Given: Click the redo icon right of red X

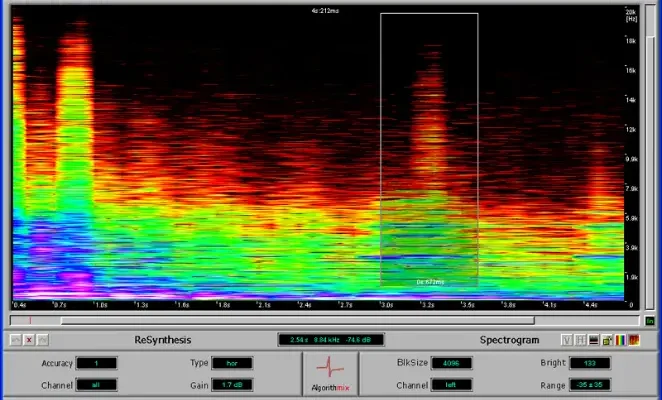Looking at the screenshot, I should pos(43,340).
